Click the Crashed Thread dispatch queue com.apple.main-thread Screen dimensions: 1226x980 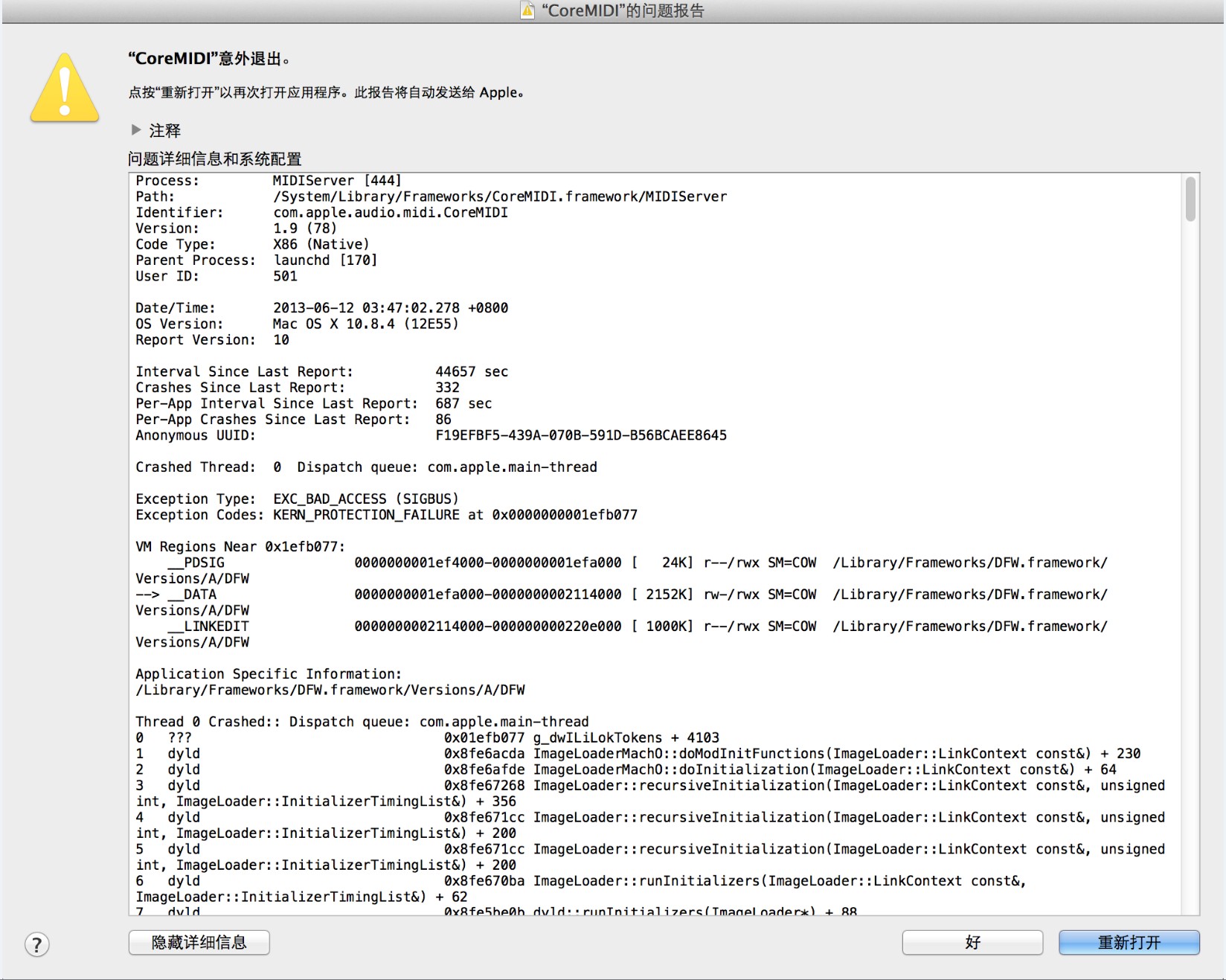512,467
